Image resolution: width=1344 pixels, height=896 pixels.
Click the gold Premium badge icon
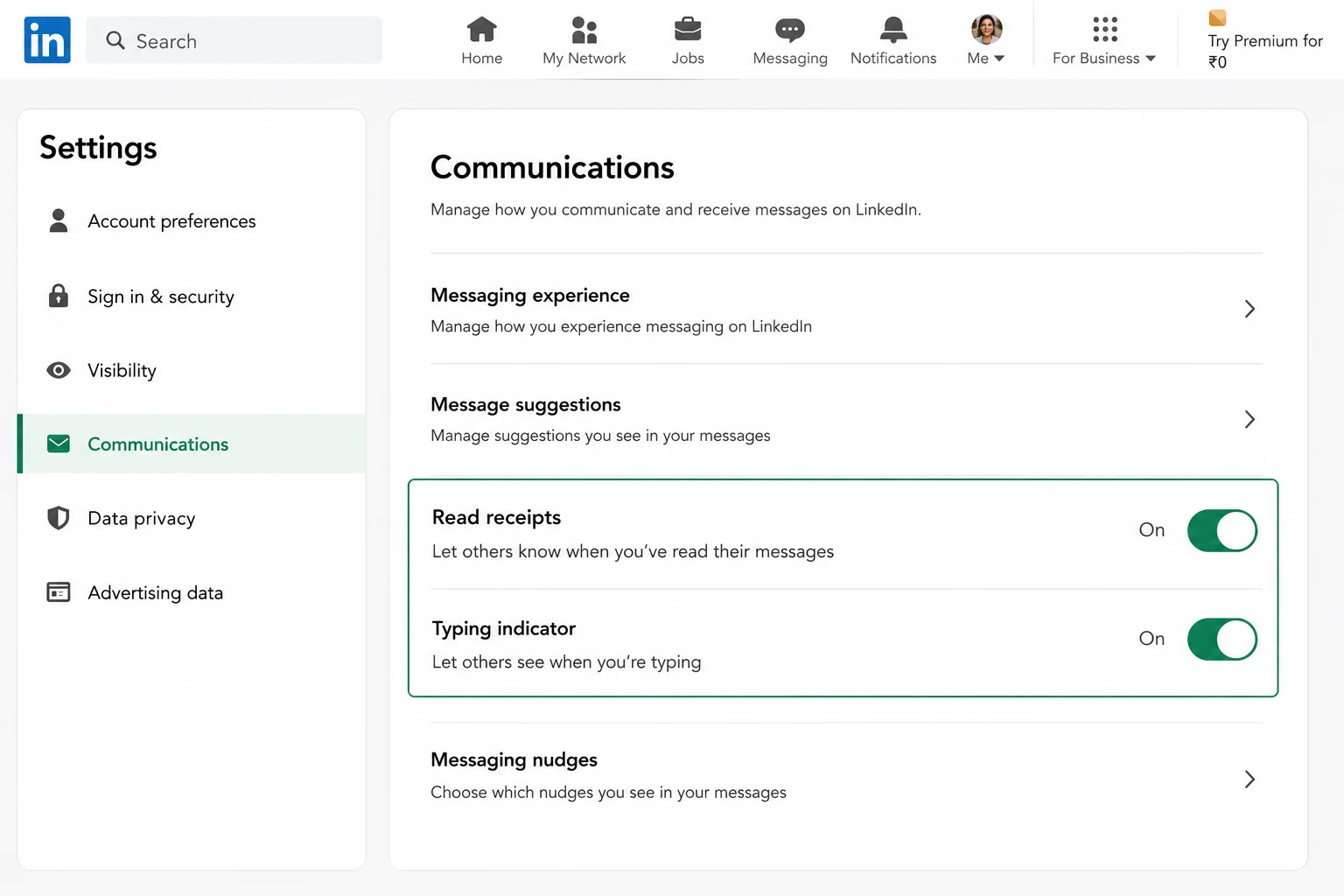(1217, 17)
